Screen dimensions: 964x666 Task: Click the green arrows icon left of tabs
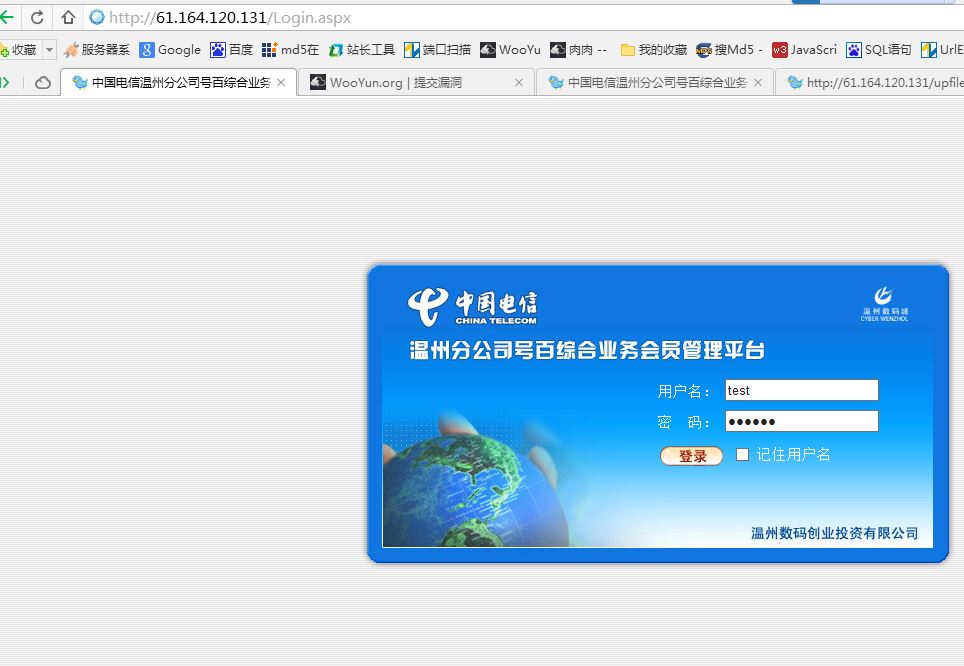pos(5,82)
